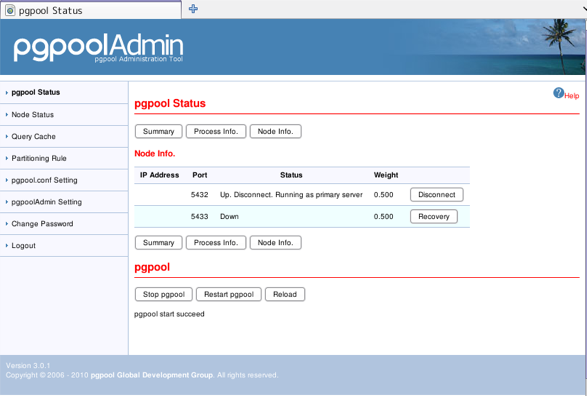Click Stop pgpool button
587x396 pixels.
coord(164,294)
